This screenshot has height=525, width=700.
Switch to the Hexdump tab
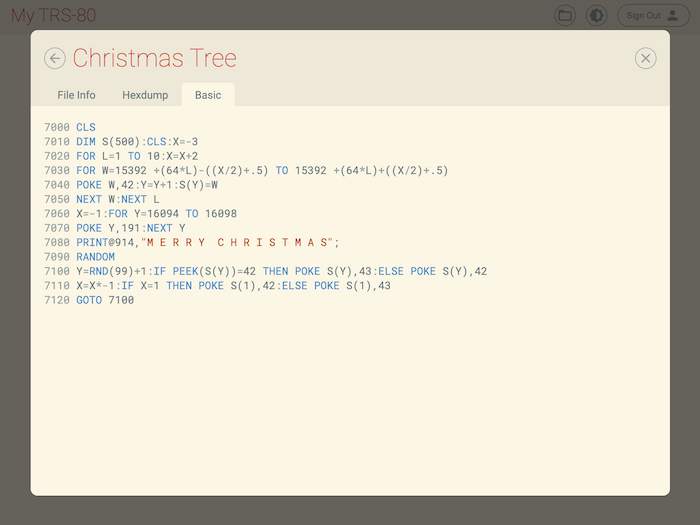[x=145, y=95]
